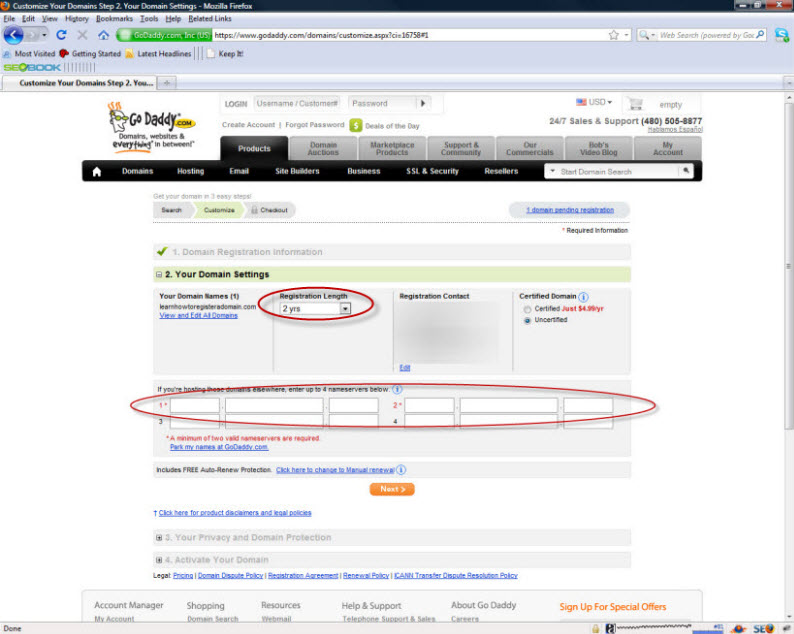
Task: Open product disclaimers and legal policies link
Action: point(235,513)
